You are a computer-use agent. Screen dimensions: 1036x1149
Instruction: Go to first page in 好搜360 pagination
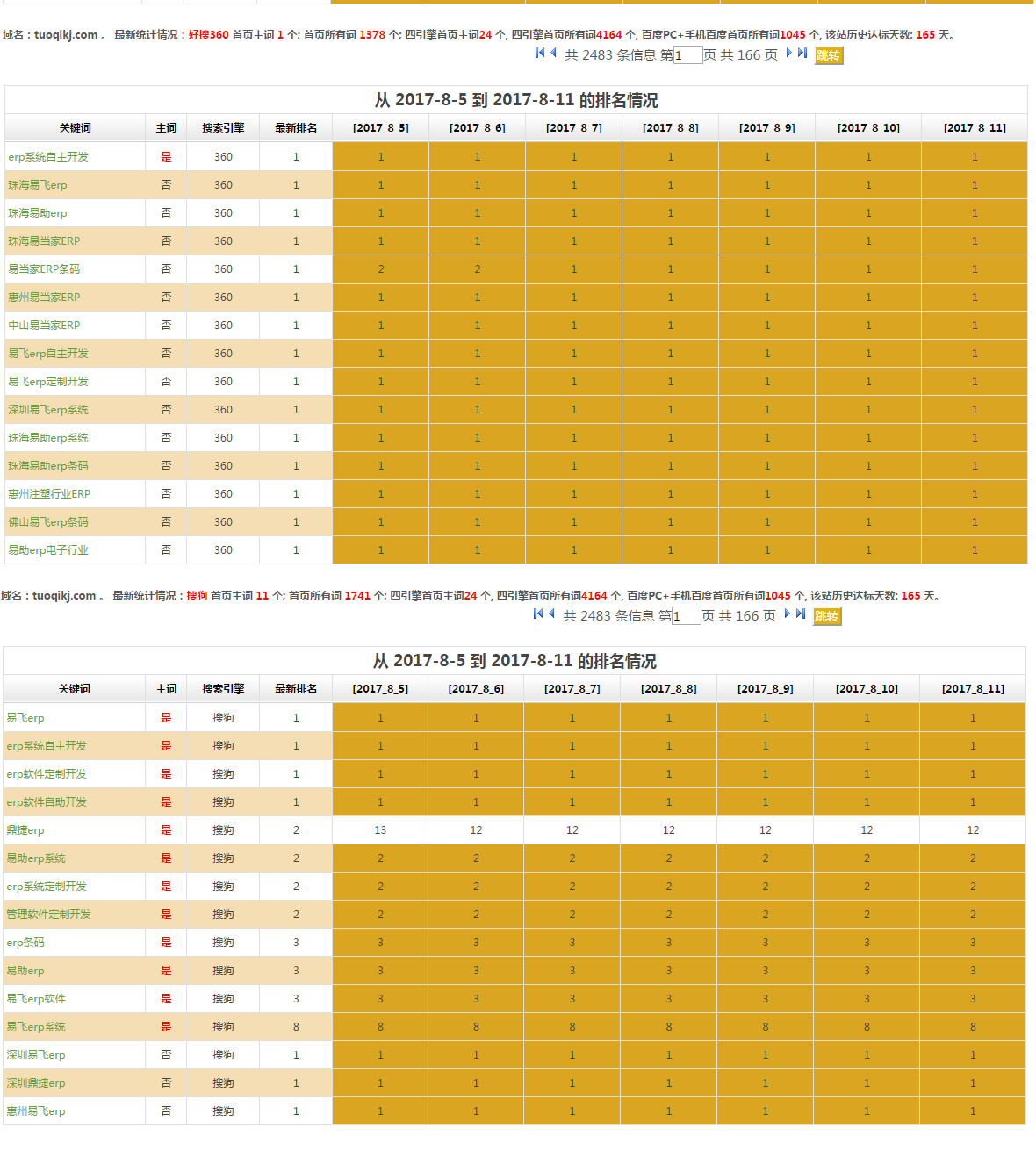(x=539, y=54)
